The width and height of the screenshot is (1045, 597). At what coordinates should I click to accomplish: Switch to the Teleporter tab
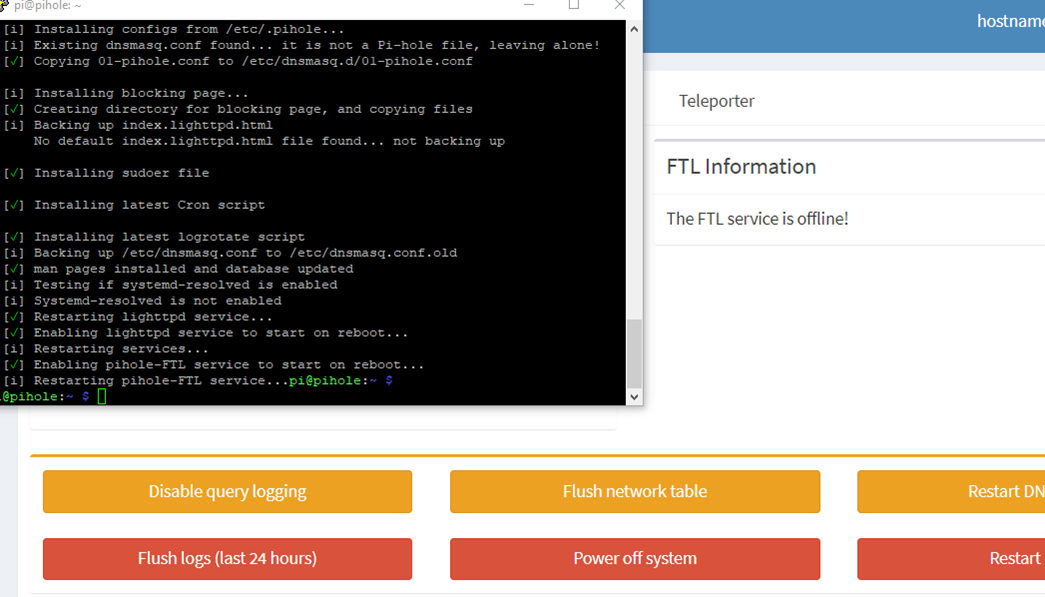pos(716,101)
